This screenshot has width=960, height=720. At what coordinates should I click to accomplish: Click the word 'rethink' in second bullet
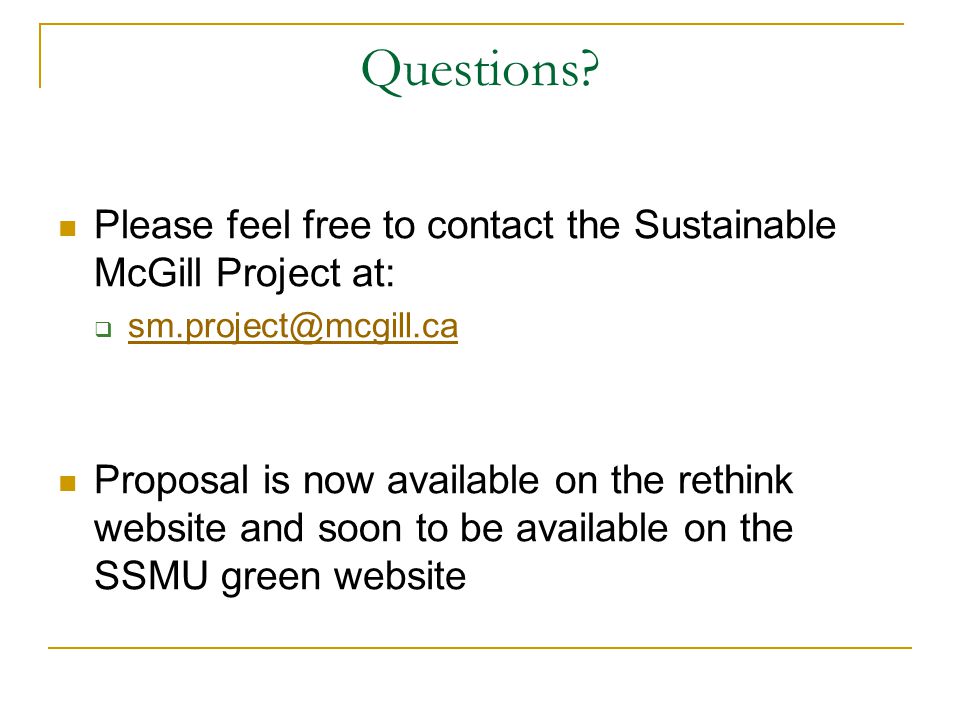(x=735, y=479)
